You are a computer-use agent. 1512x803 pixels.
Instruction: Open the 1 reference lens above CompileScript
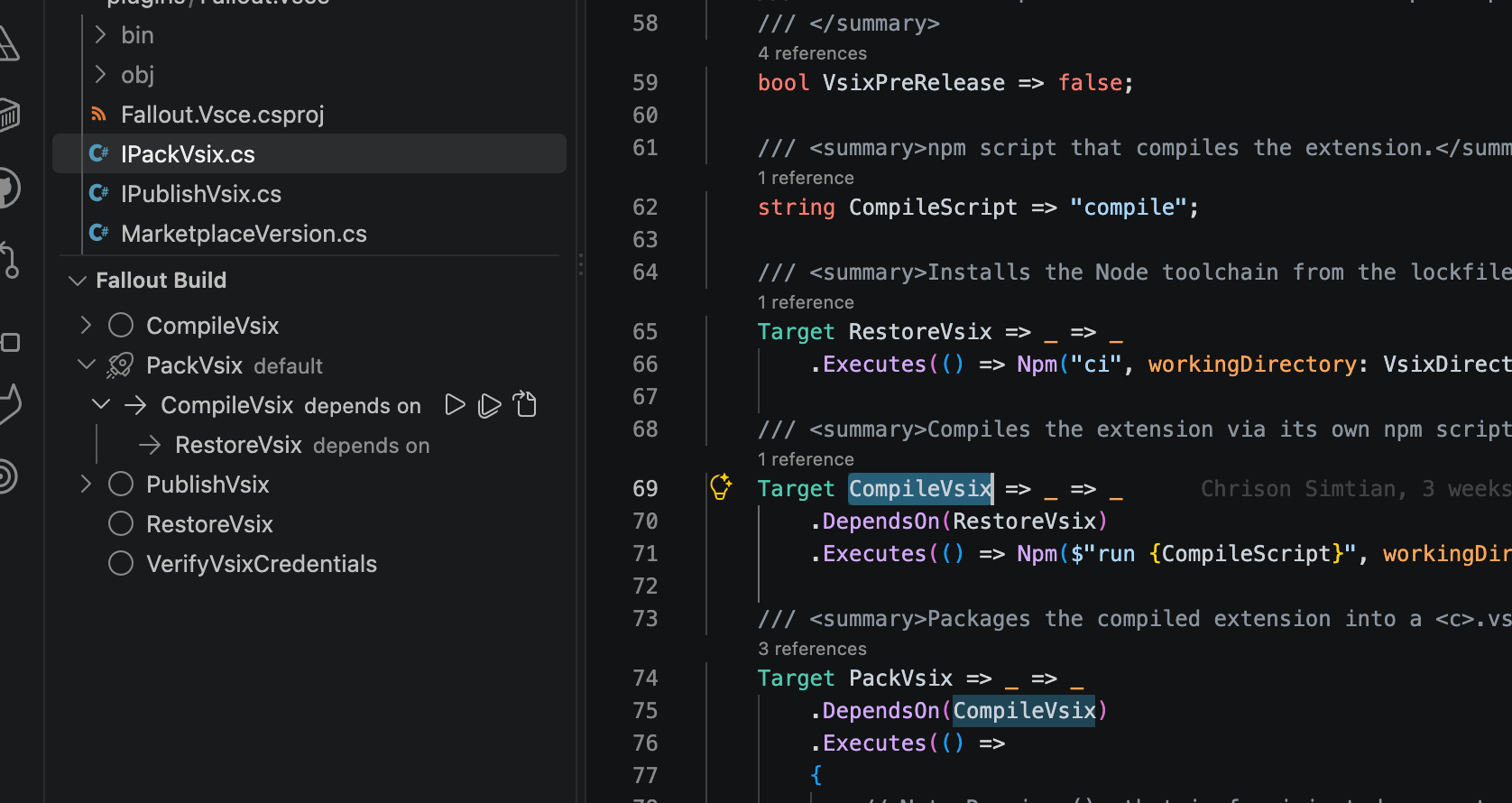806,178
